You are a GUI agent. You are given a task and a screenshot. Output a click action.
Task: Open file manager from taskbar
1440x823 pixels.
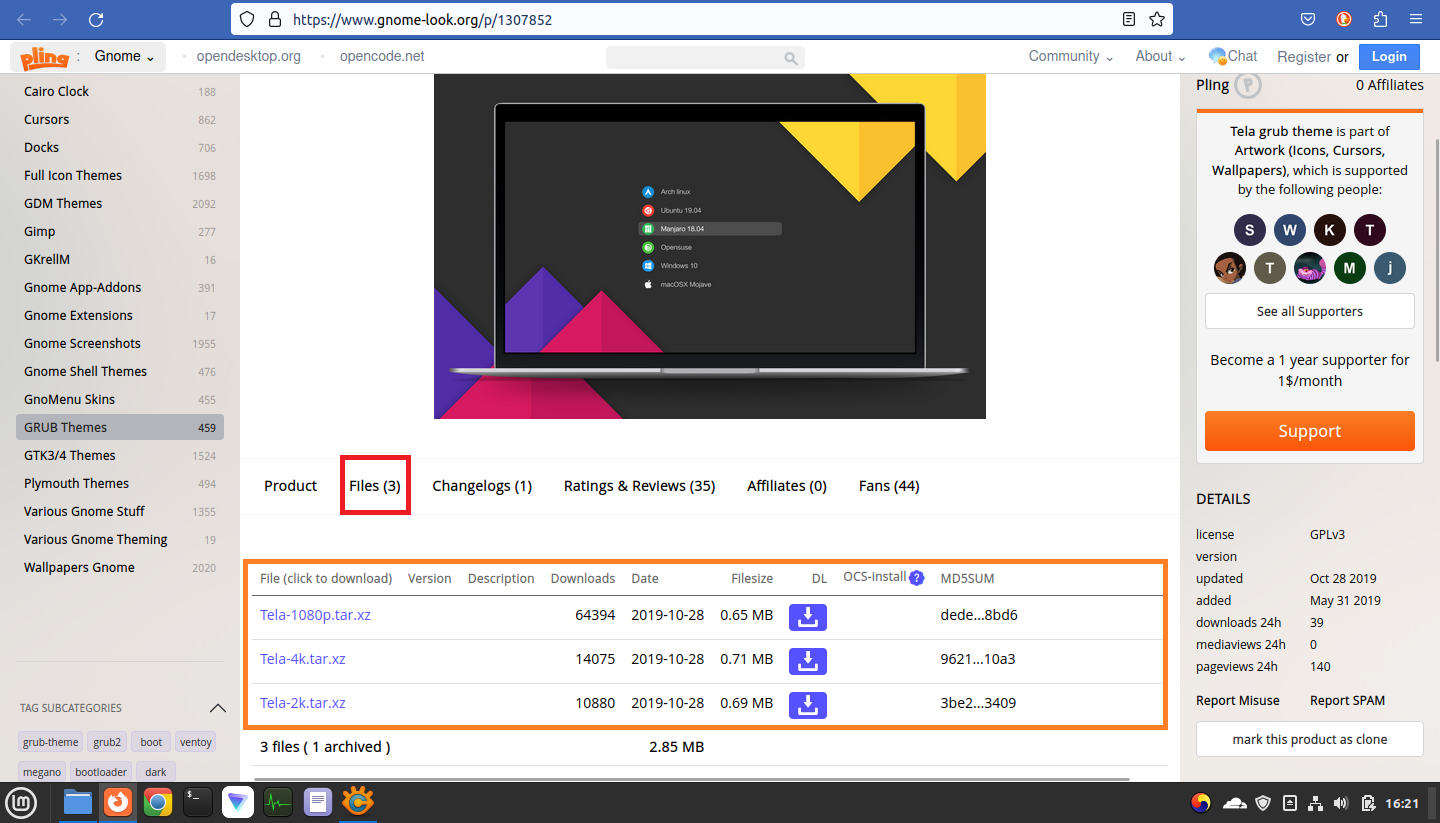pos(78,802)
